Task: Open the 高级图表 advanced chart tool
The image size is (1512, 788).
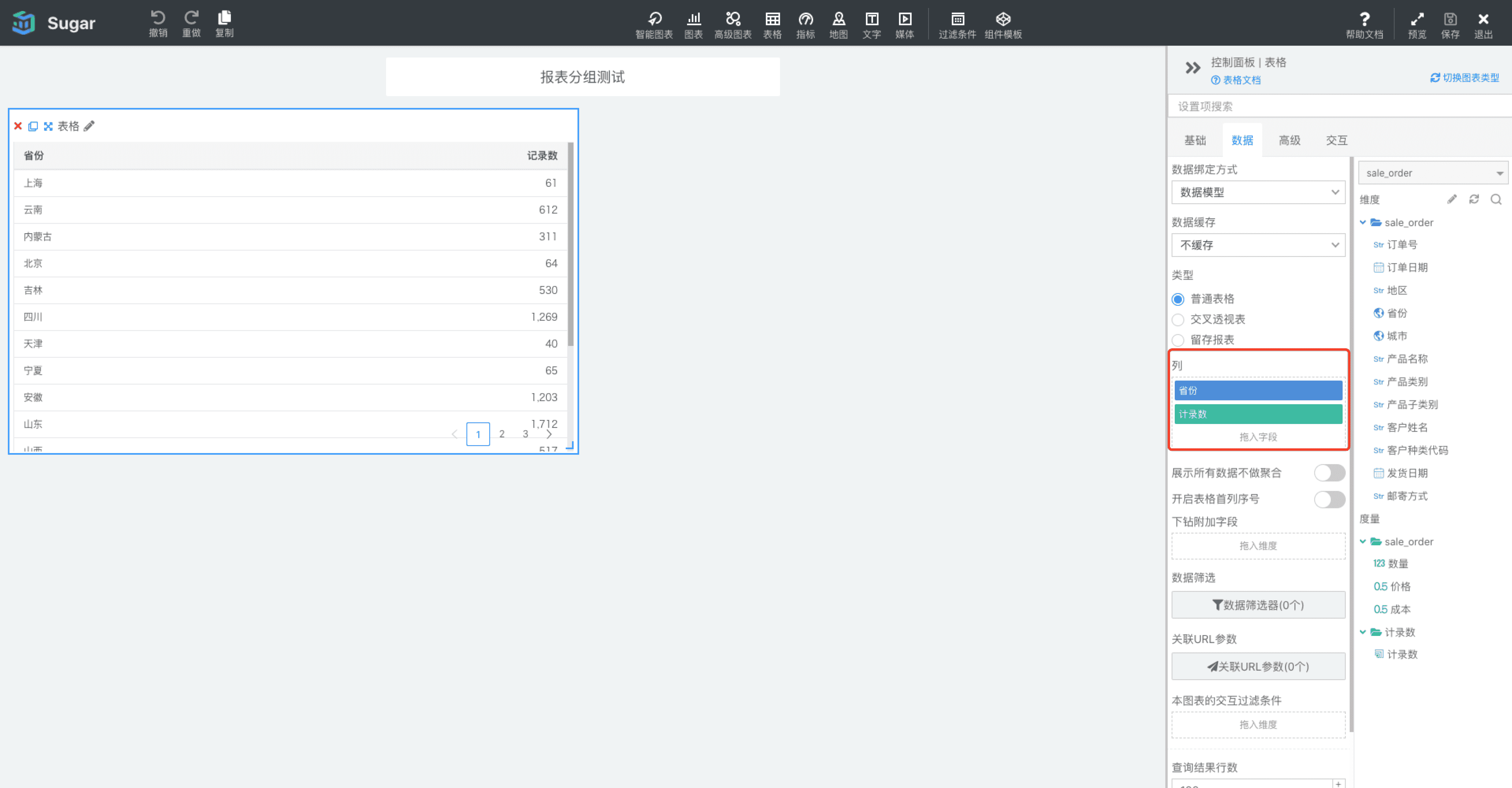Action: 732,25
